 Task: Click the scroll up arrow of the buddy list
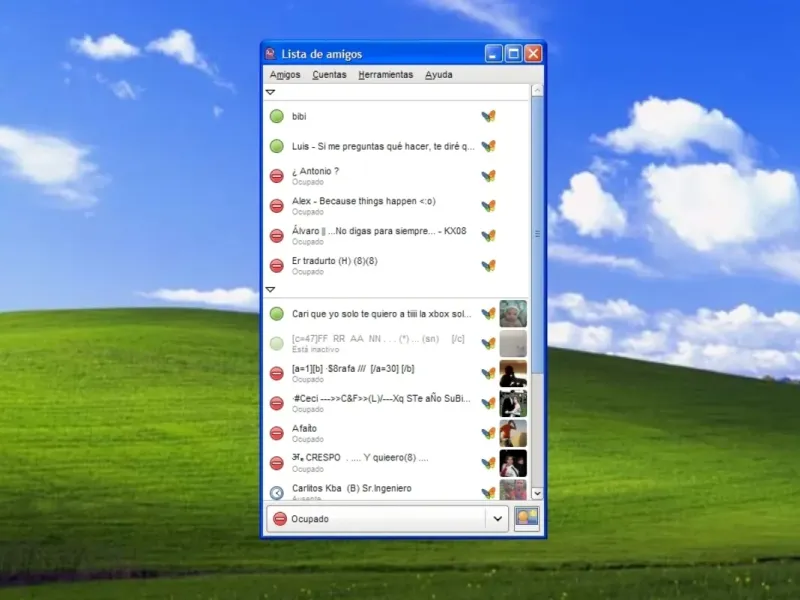point(537,91)
